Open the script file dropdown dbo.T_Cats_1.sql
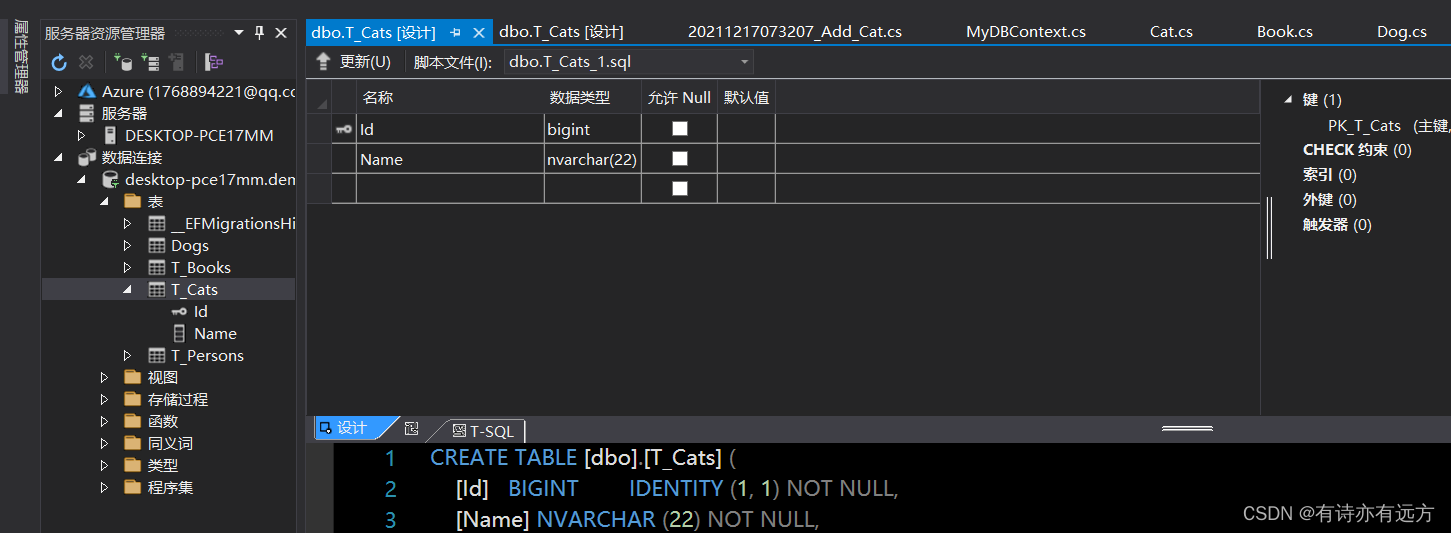1451x533 pixels. pos(743,62)
